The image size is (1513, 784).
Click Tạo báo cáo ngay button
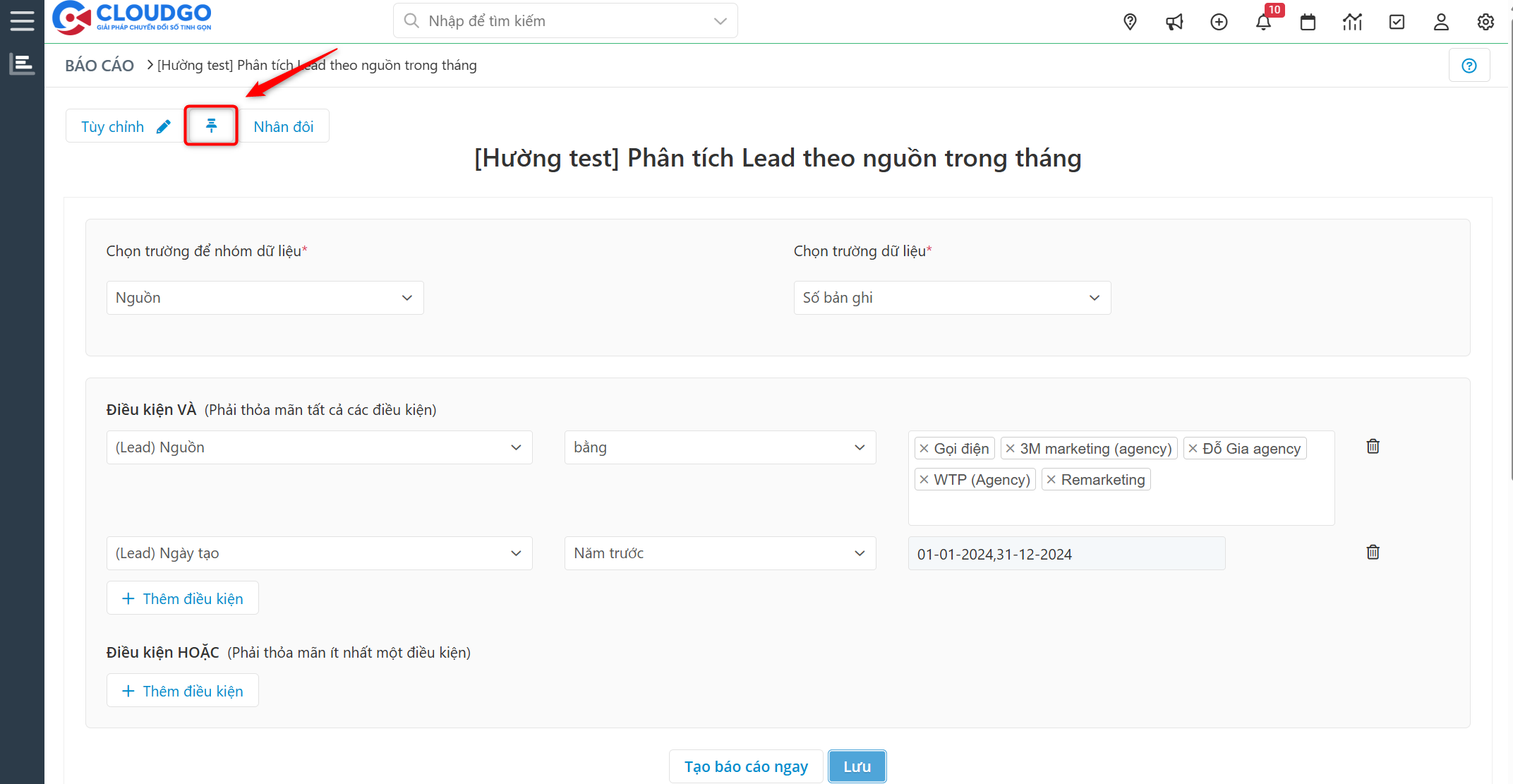point(746,766)
